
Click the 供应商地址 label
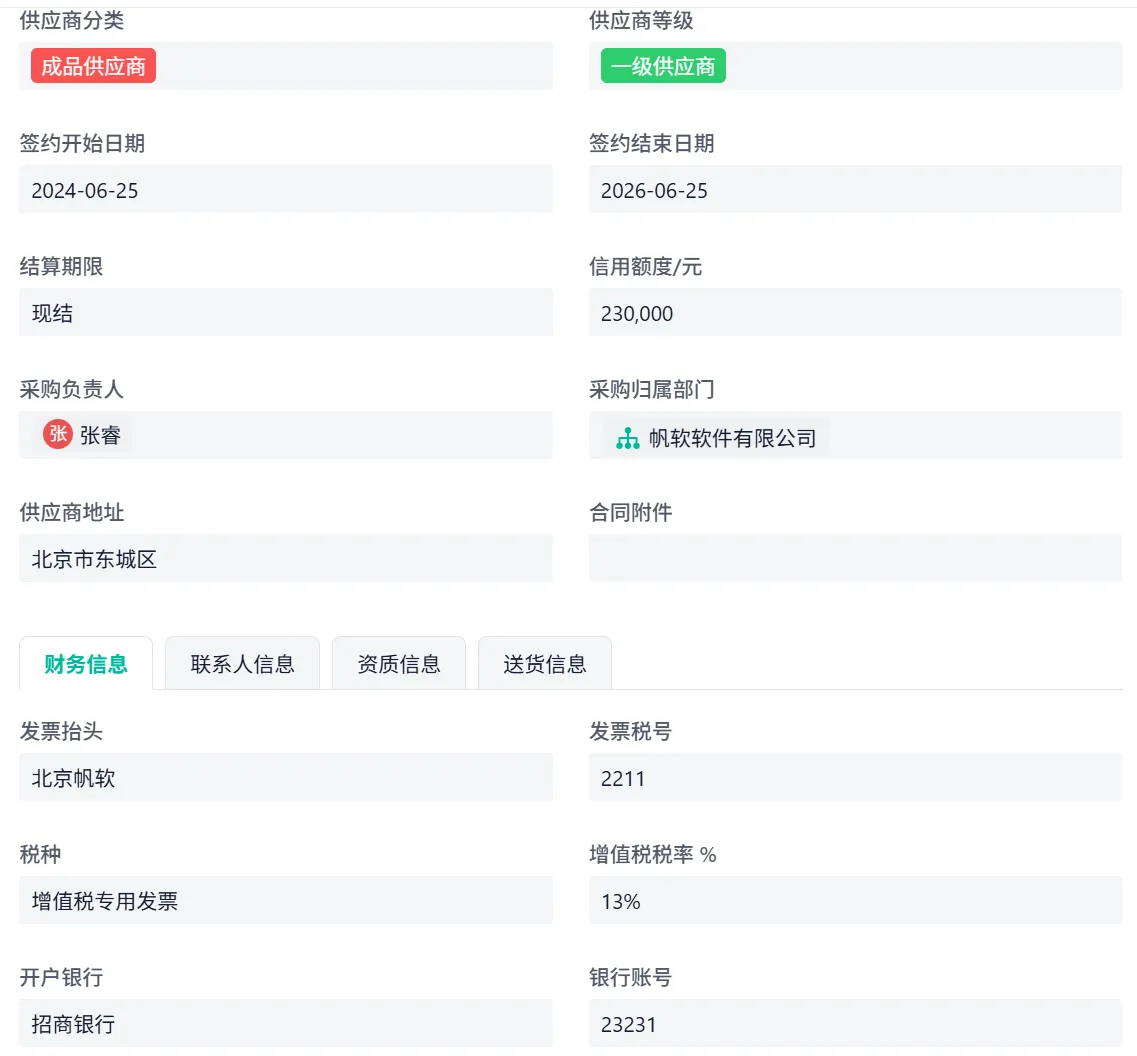72,512
